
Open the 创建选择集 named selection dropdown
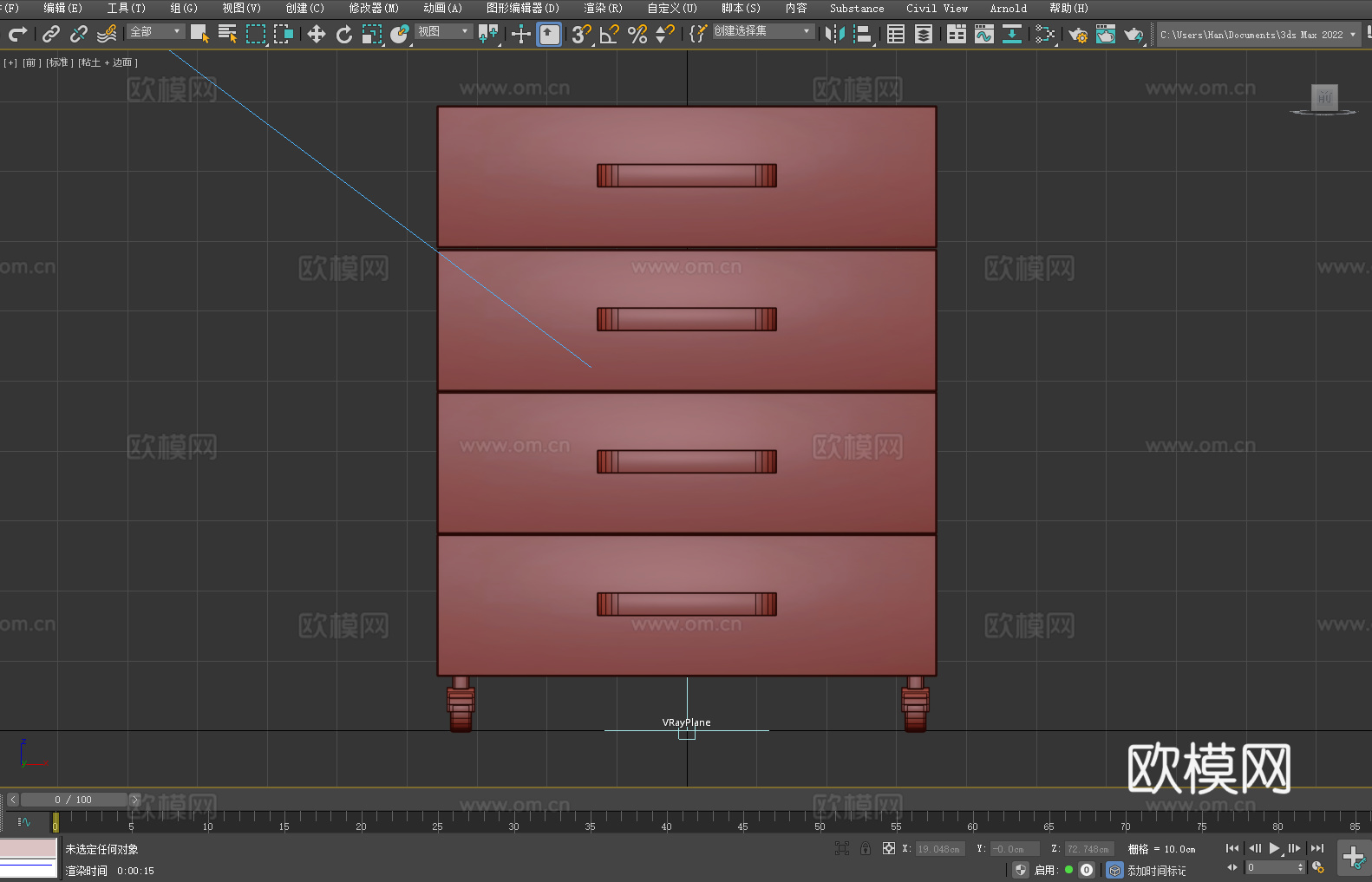(763, 31)
